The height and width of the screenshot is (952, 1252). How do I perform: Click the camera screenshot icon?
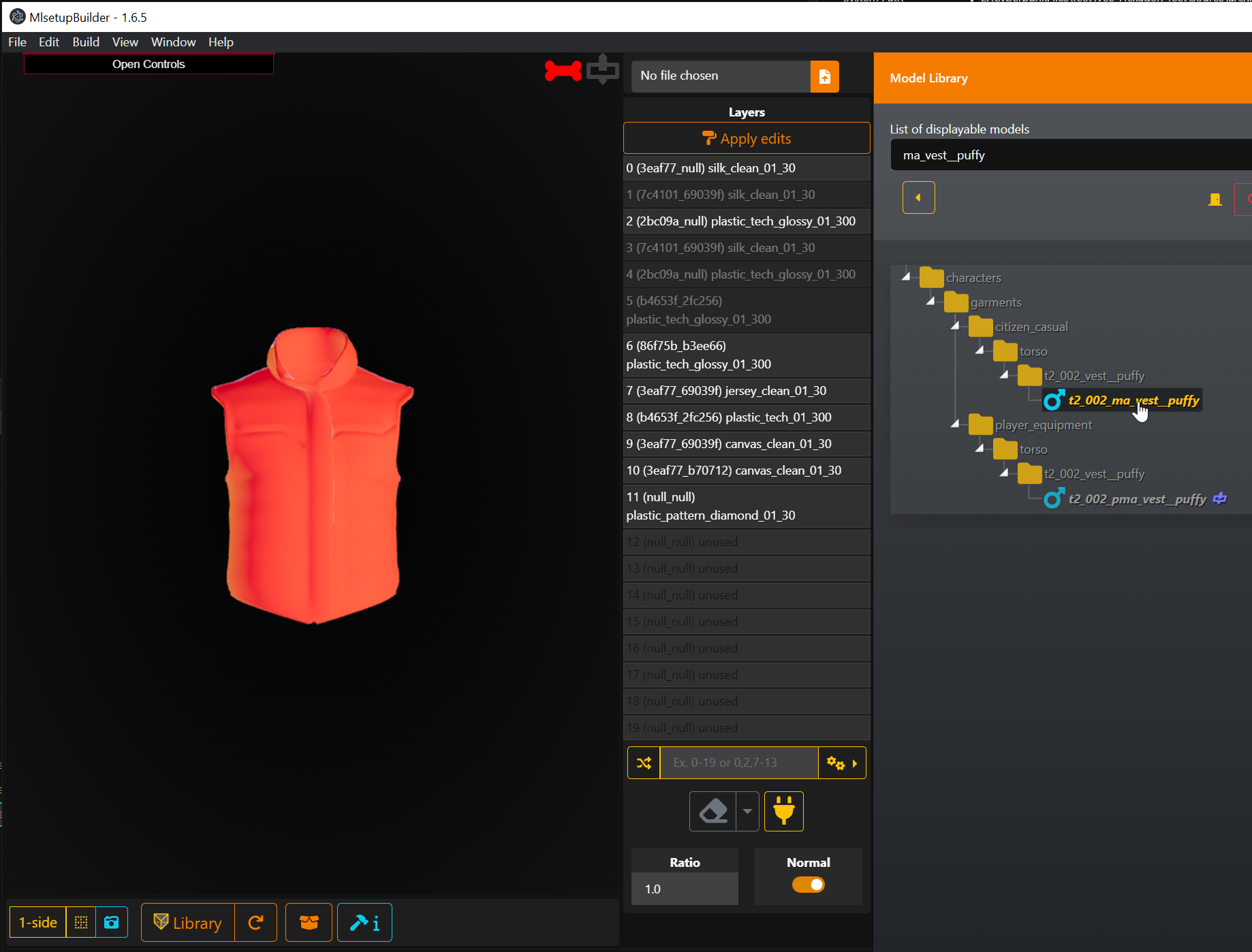coord(112,923)
